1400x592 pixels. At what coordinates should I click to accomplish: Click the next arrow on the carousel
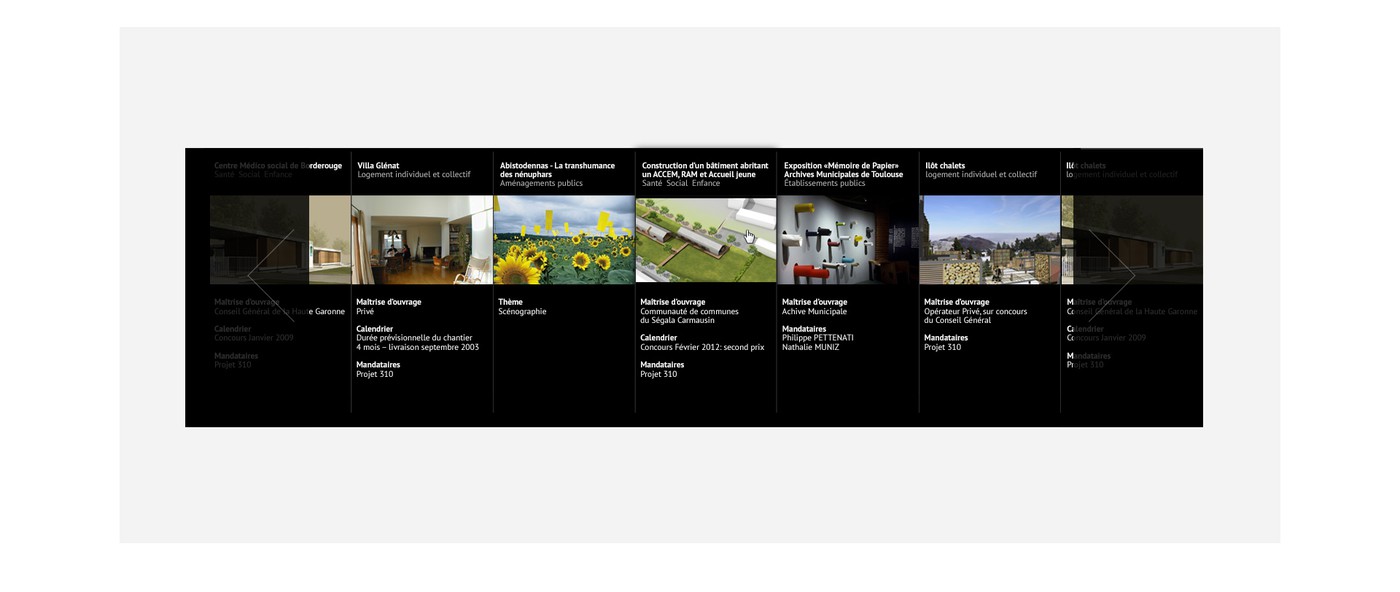(1113, 275)
